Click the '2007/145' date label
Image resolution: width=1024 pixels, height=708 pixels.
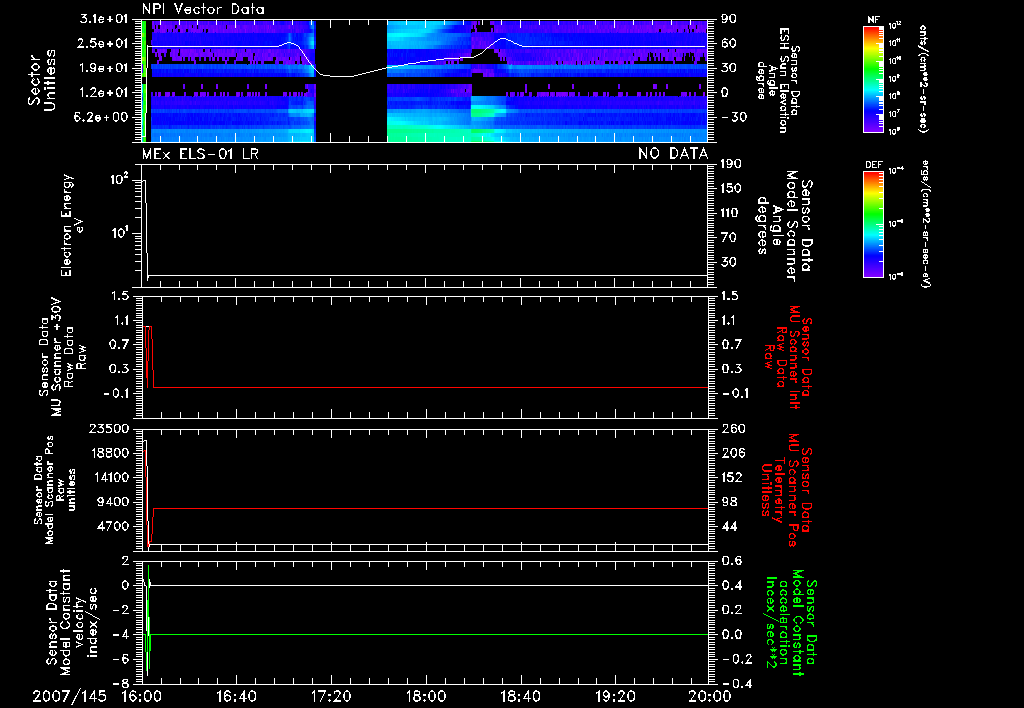click(x=69, y=696)
